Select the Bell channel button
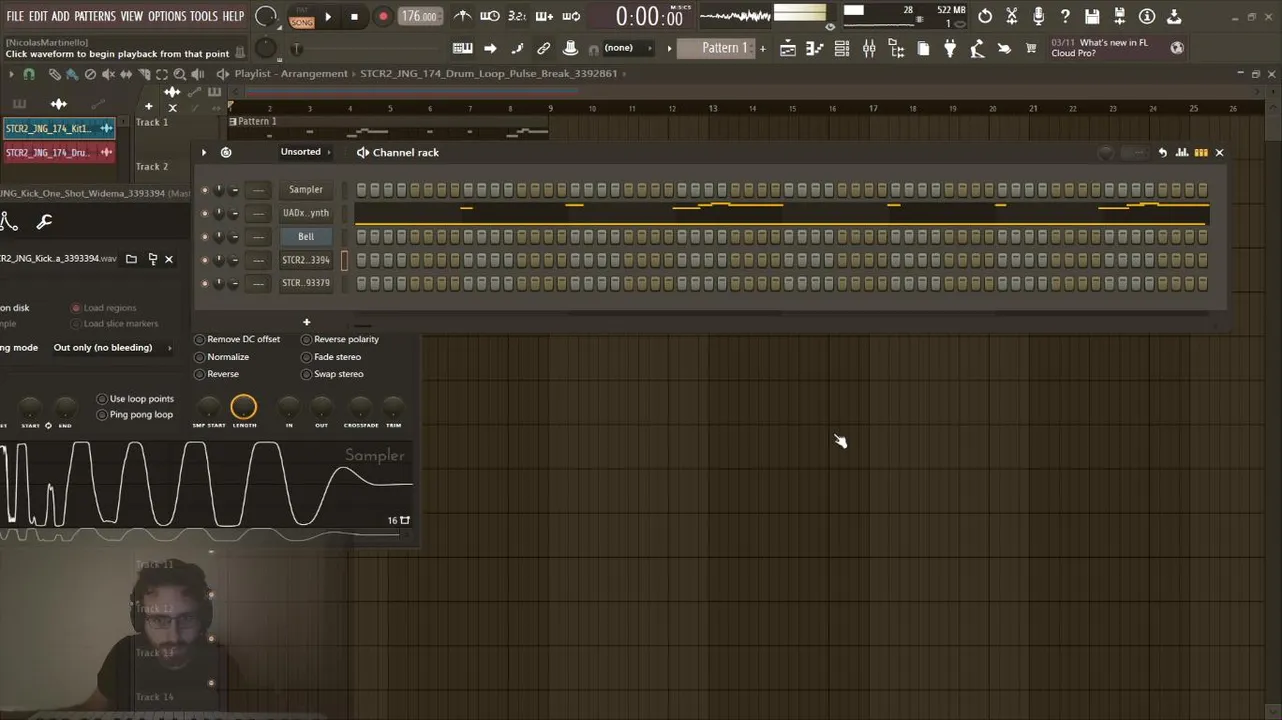 pyautogui.click(x=306, y=236)
